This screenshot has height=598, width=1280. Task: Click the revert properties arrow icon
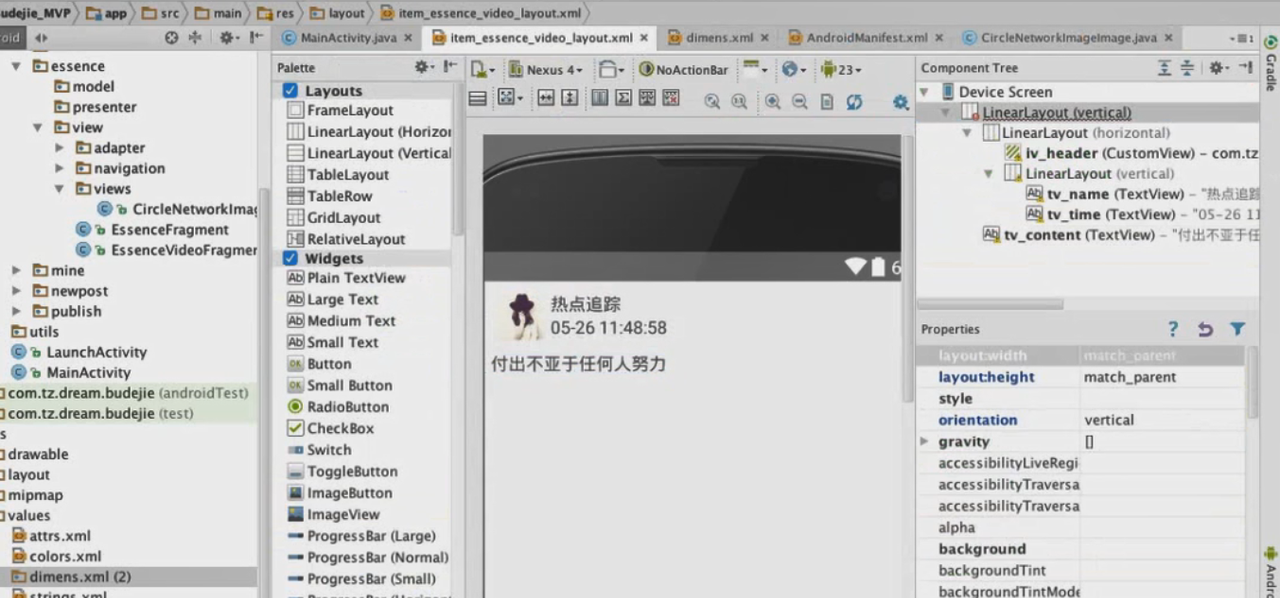1205,329
